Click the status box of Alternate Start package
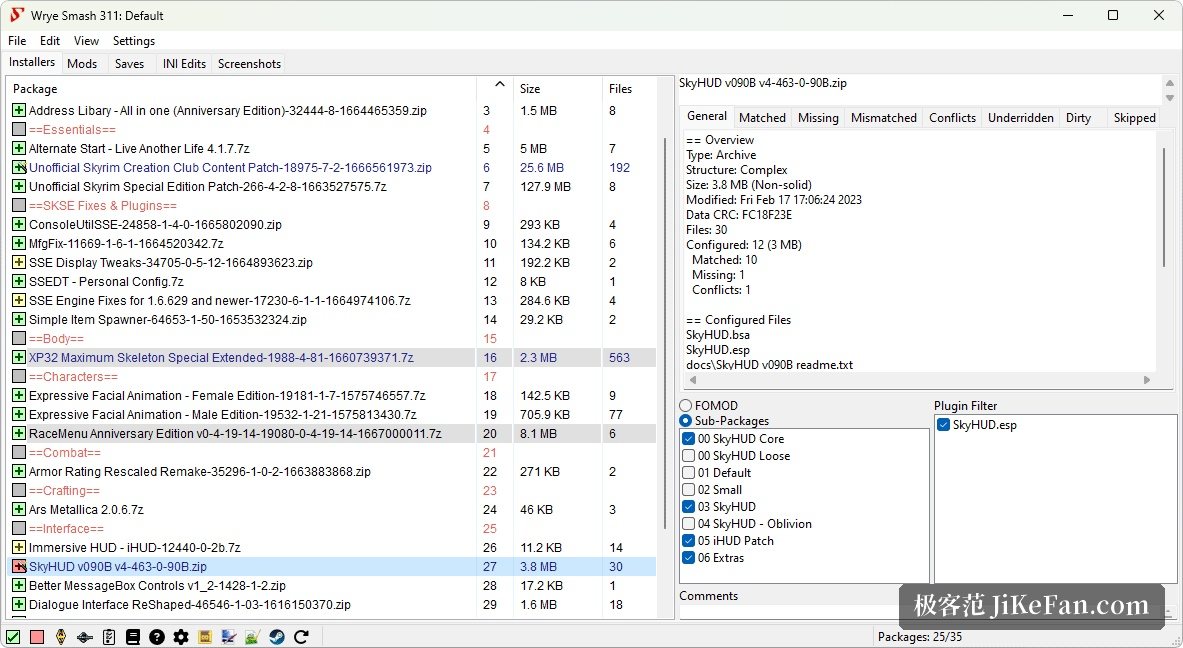Image resolution: width=1183 pixels, height=648 pixels. pyautogui.click(x=20, y=149)
